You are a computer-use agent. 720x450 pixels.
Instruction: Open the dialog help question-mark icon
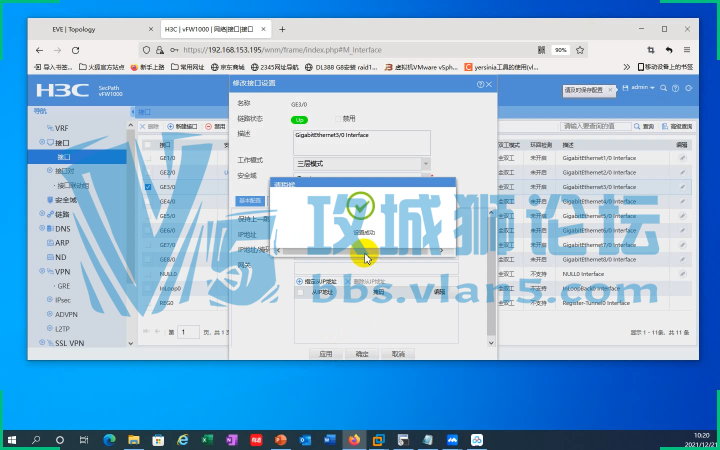tap(480, 84)
